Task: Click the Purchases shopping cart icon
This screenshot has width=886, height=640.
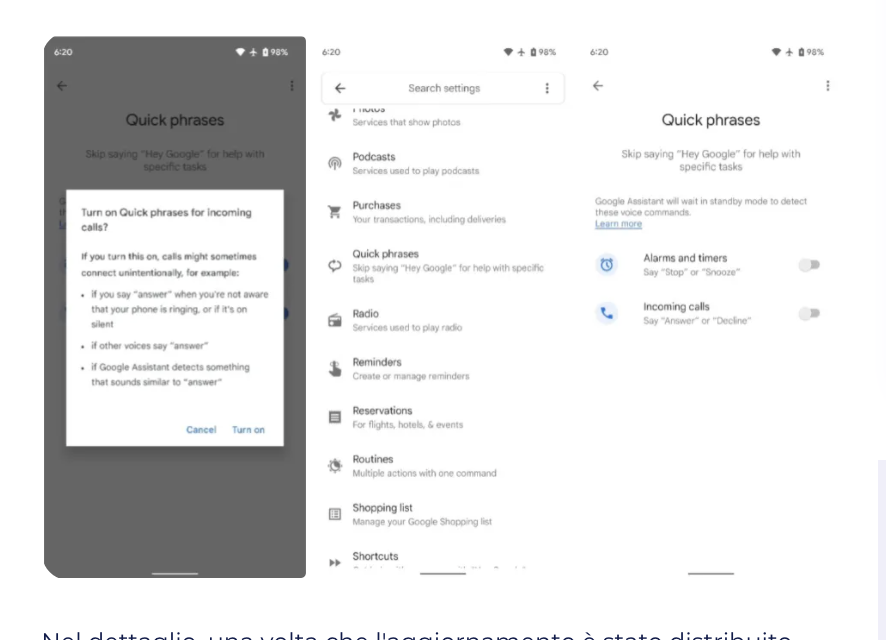Action: pos(336,212)
